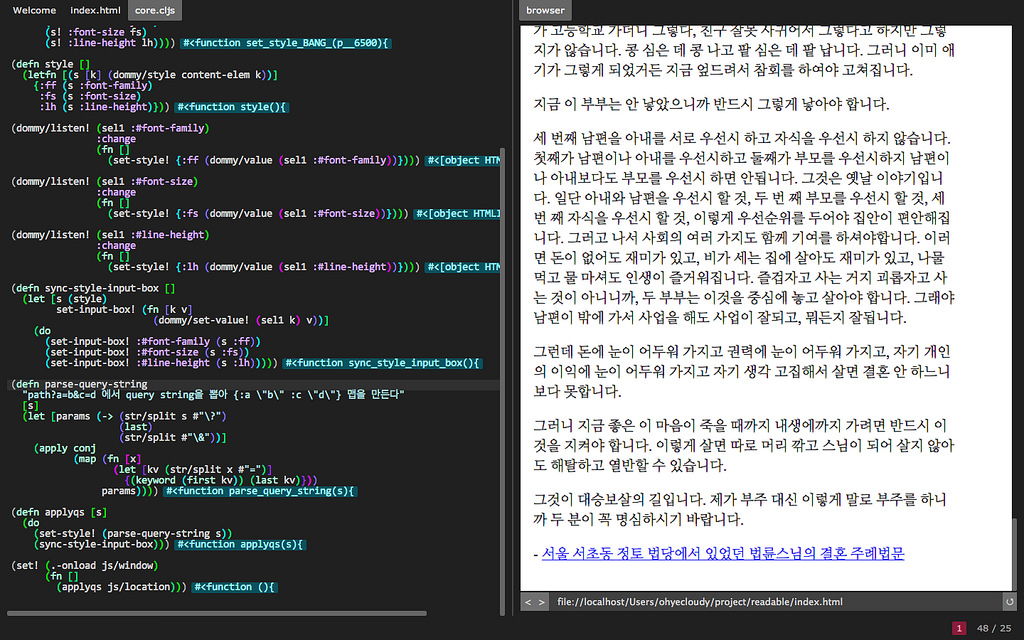Click the browser forward arrow button
Viewport: 1024px width, 640px height.
click(541, 602)
